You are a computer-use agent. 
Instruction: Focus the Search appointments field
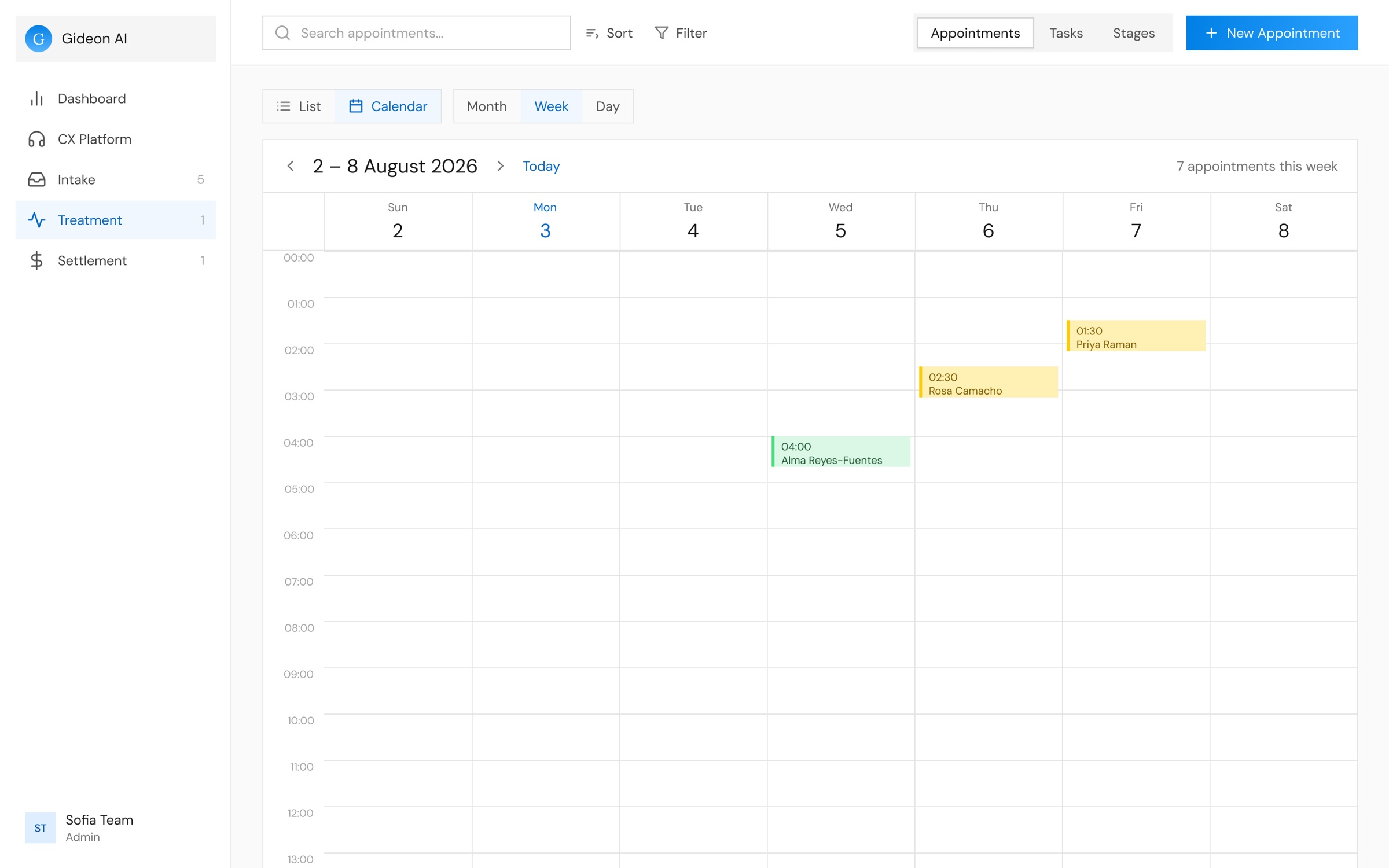tap(416, 33)
